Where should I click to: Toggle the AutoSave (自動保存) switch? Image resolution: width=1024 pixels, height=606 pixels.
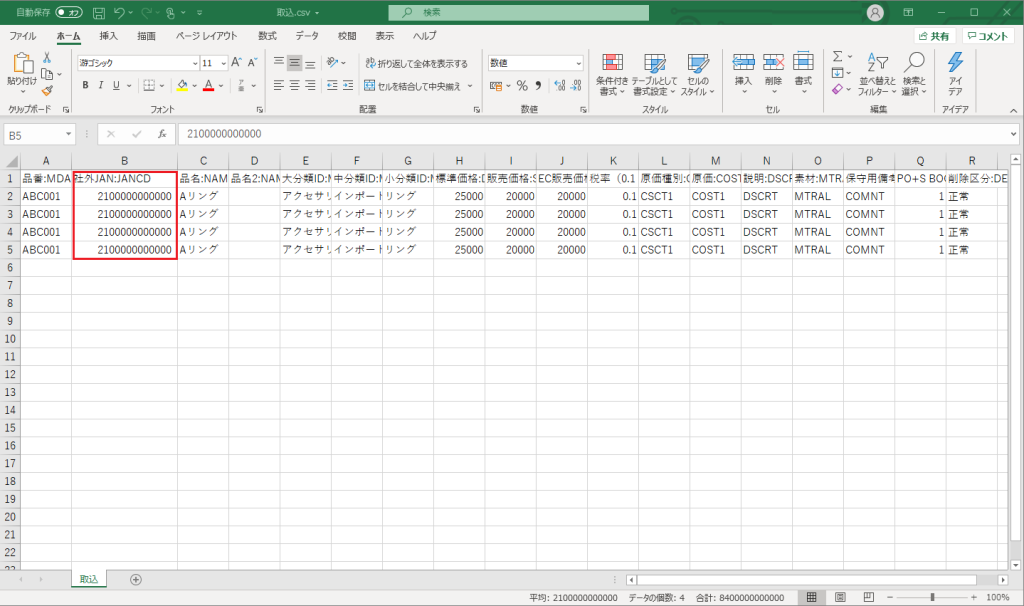point(69,12)
